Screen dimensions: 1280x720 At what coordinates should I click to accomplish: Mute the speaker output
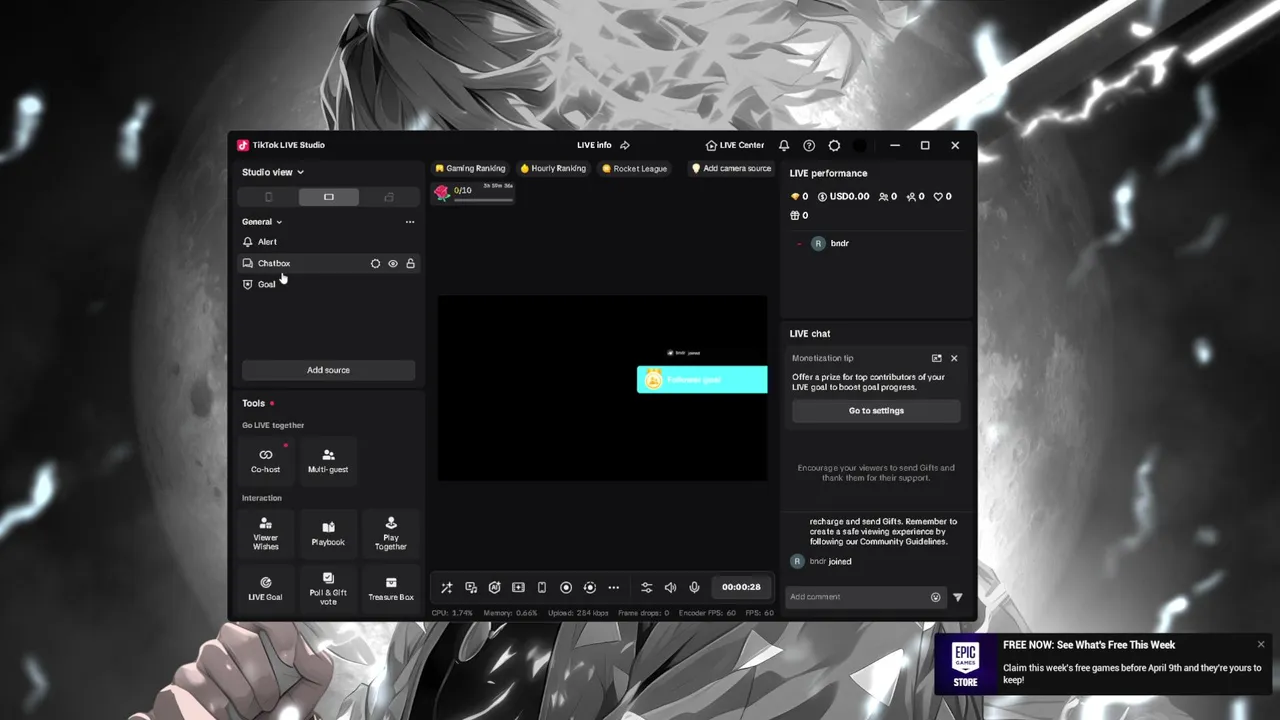point(670,587)
